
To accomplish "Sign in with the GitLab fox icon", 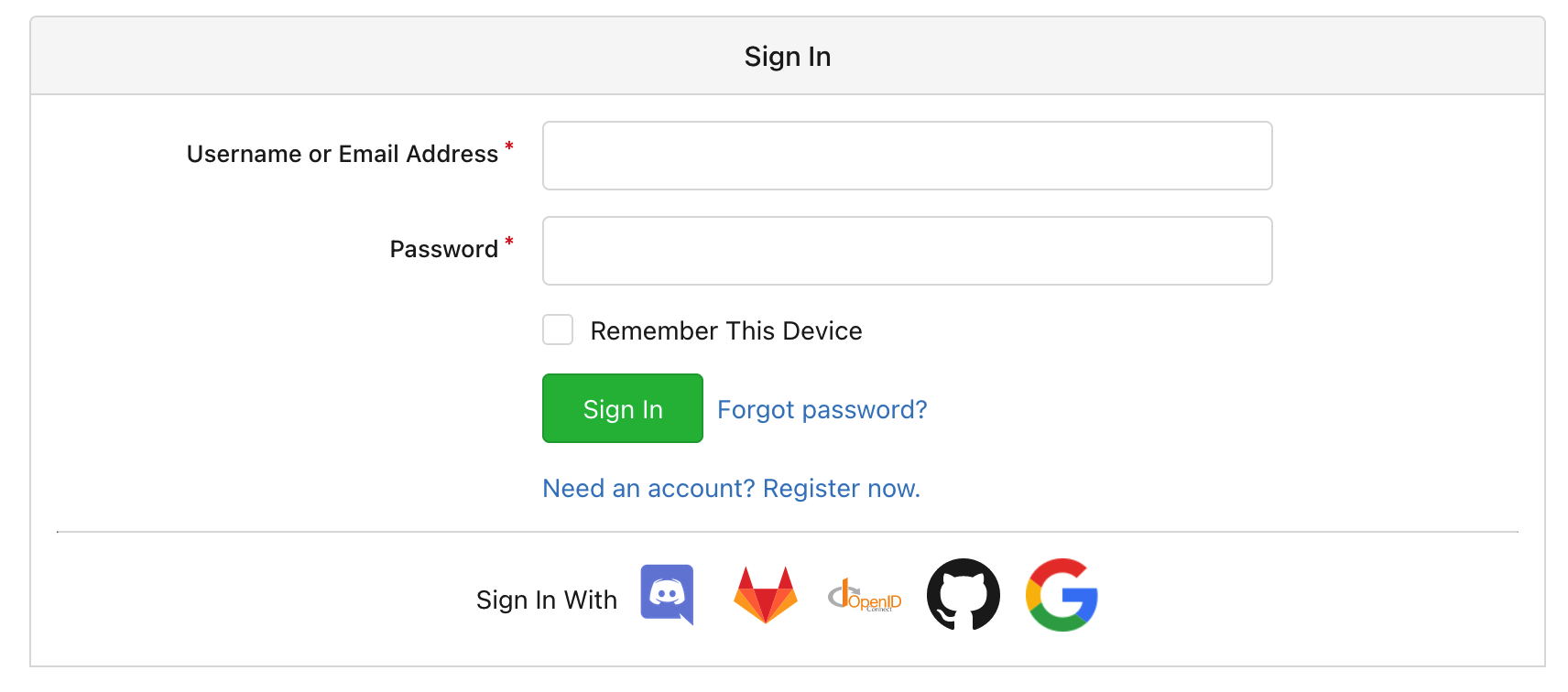I will click(x=765, y=595).
